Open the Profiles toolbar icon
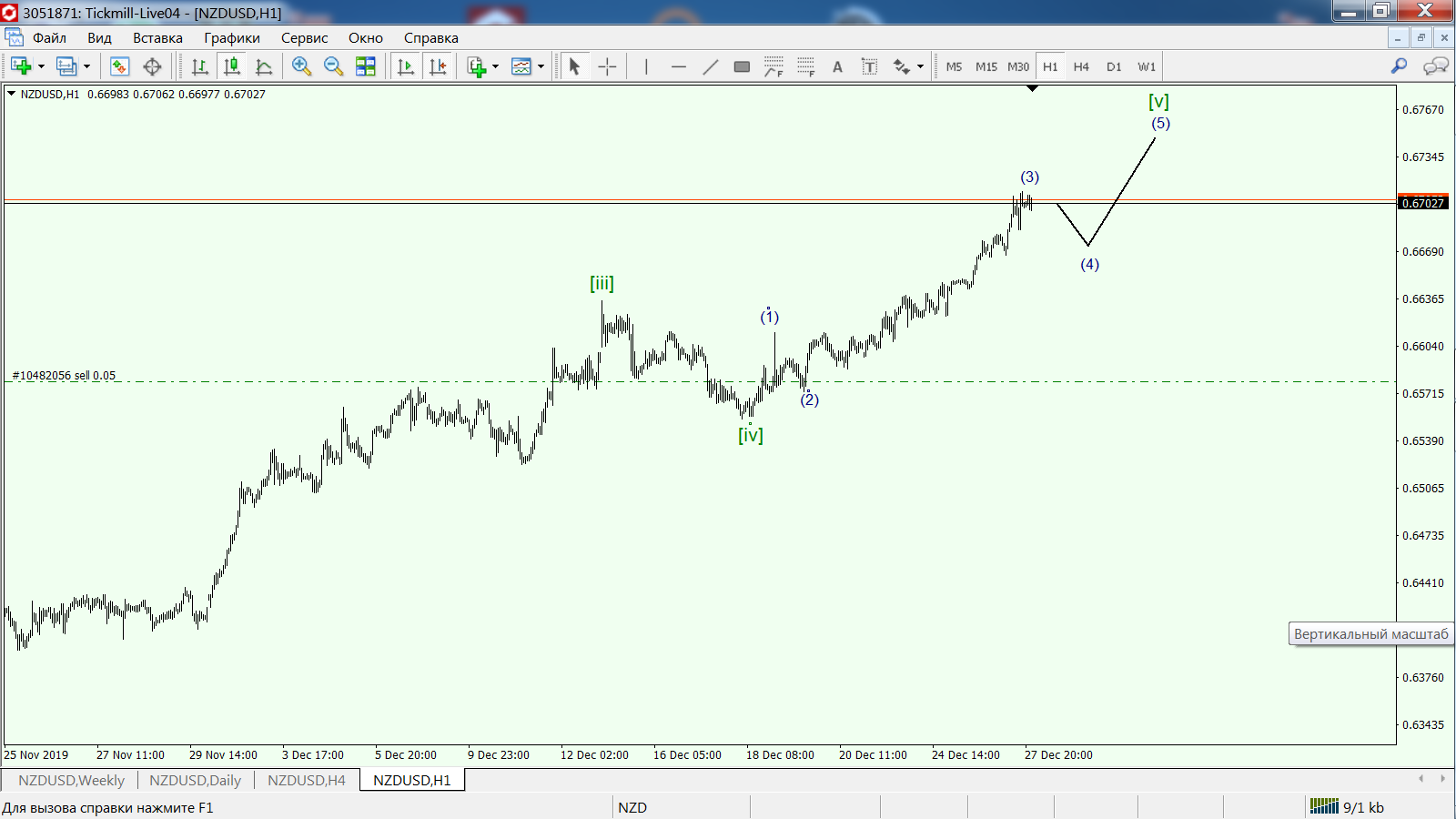 click(x=66, y=66)
